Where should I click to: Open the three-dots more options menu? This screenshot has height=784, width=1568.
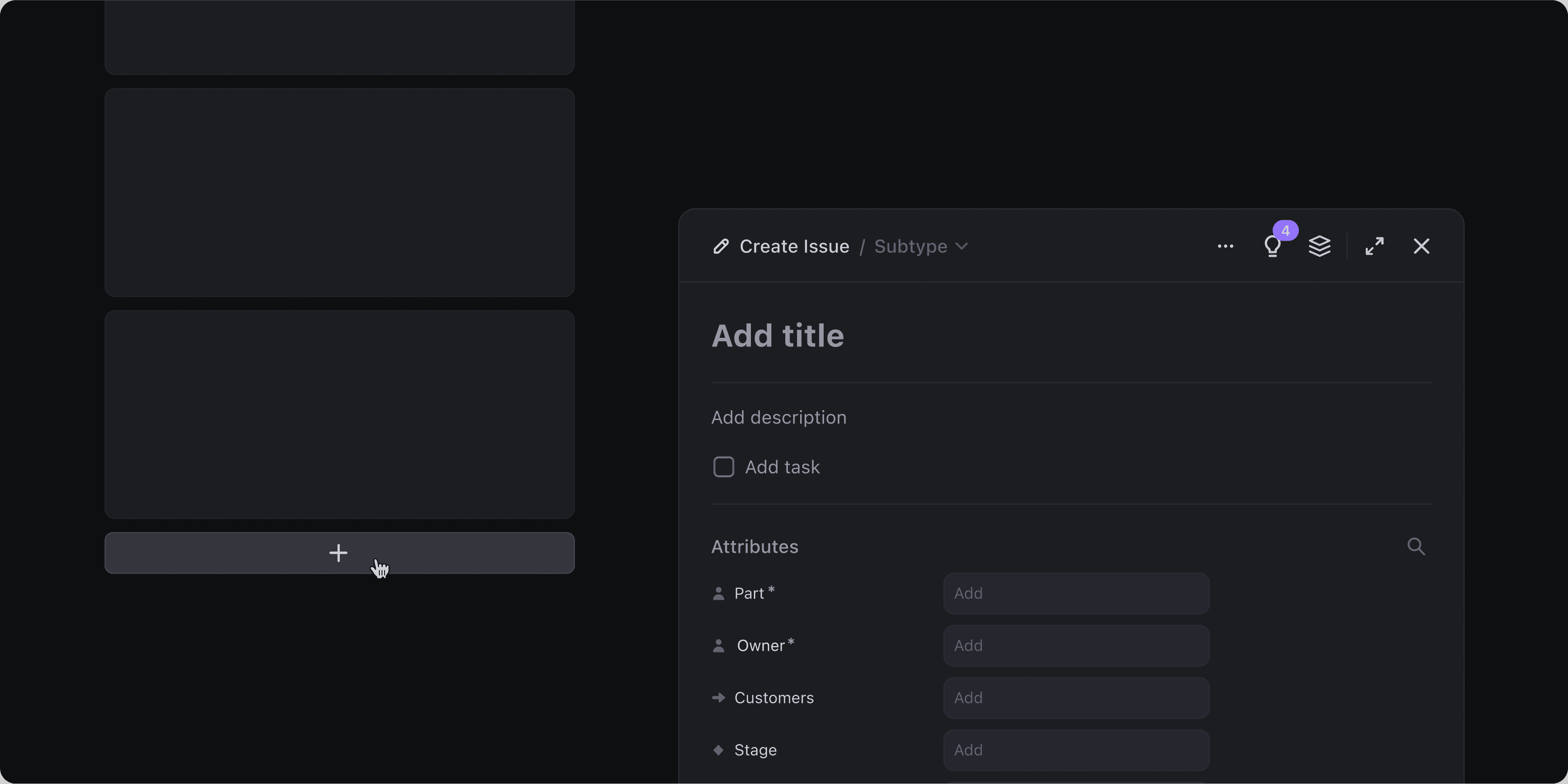tap(1225, 246)
